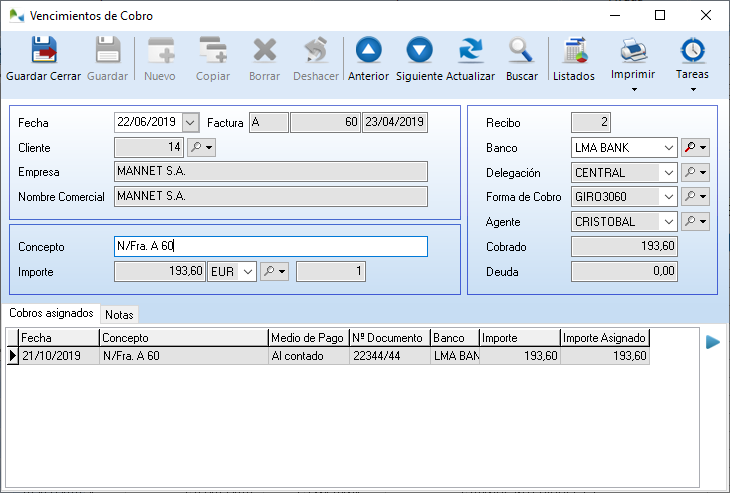Open the Banco lookup magnifier button
Image resolution: width=730 pixels, height=493 pixels.
pyautogui.click(x=694, y=147)
